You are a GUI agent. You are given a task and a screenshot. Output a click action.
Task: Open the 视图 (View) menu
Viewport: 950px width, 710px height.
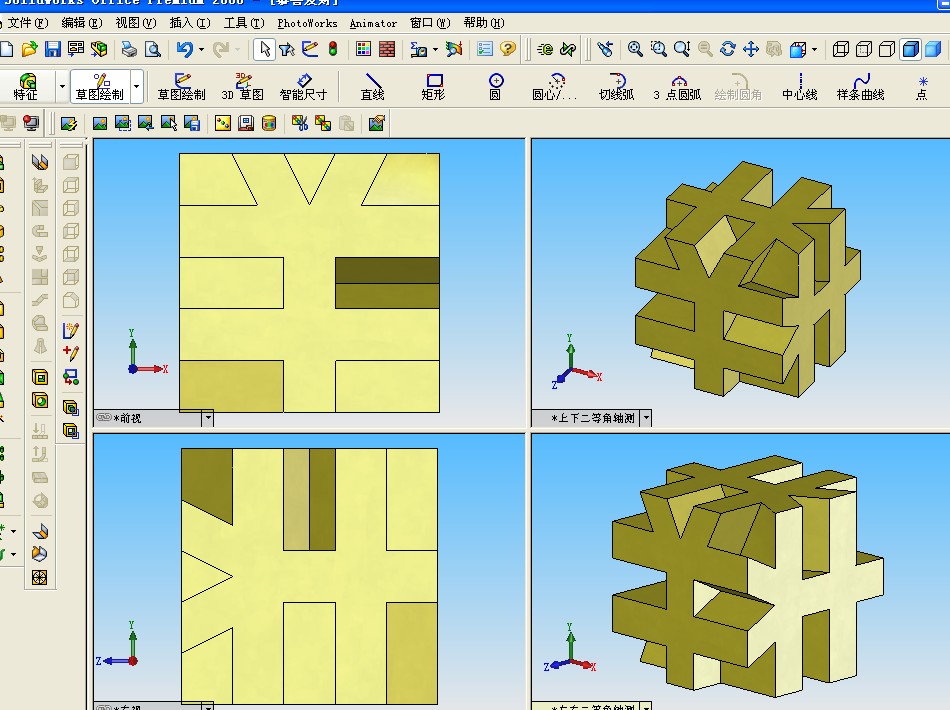pos(136,23)
